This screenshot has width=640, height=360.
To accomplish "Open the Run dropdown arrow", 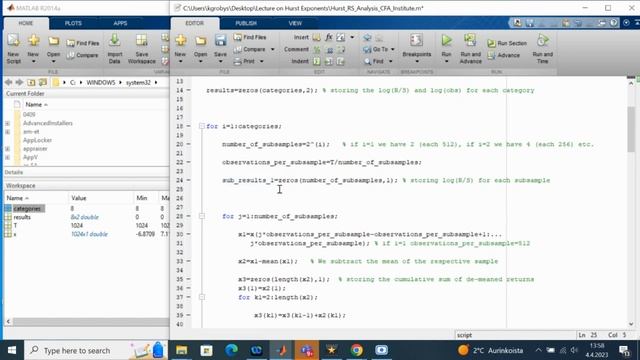I will point(447,62).
